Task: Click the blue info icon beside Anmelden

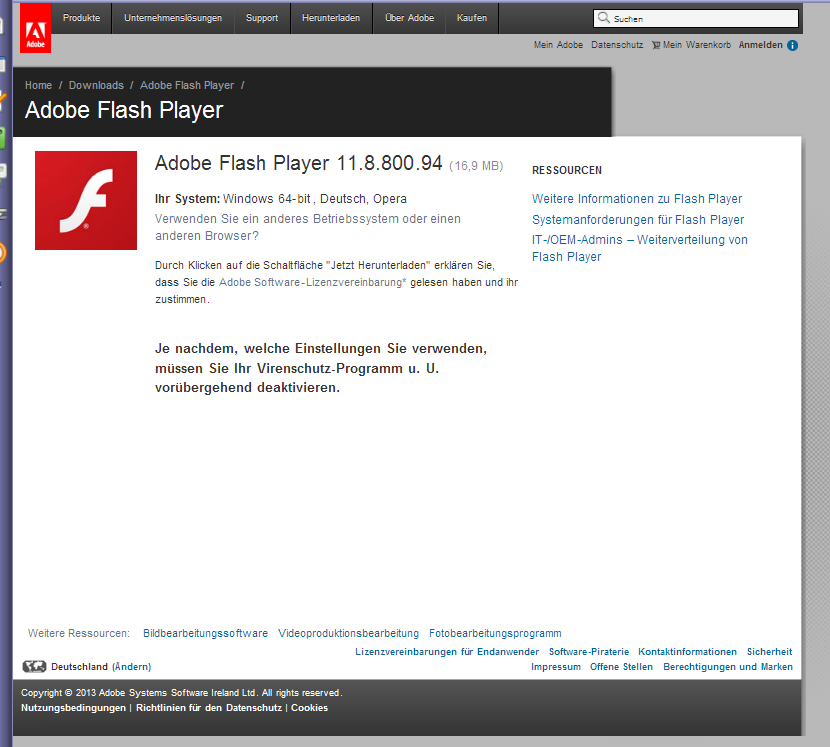Action: coord(792,45)
